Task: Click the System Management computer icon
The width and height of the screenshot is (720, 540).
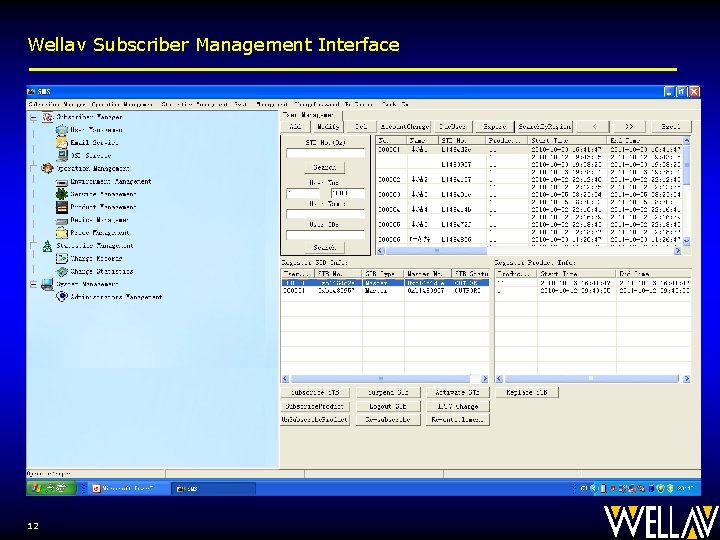Action: click(x=47, y=284)
